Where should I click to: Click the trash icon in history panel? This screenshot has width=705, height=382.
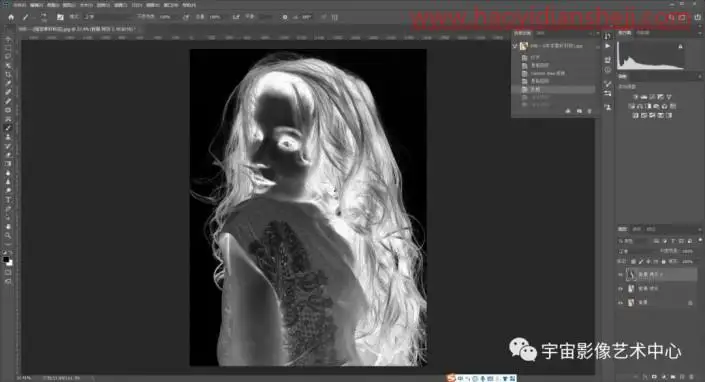point(589,111)
